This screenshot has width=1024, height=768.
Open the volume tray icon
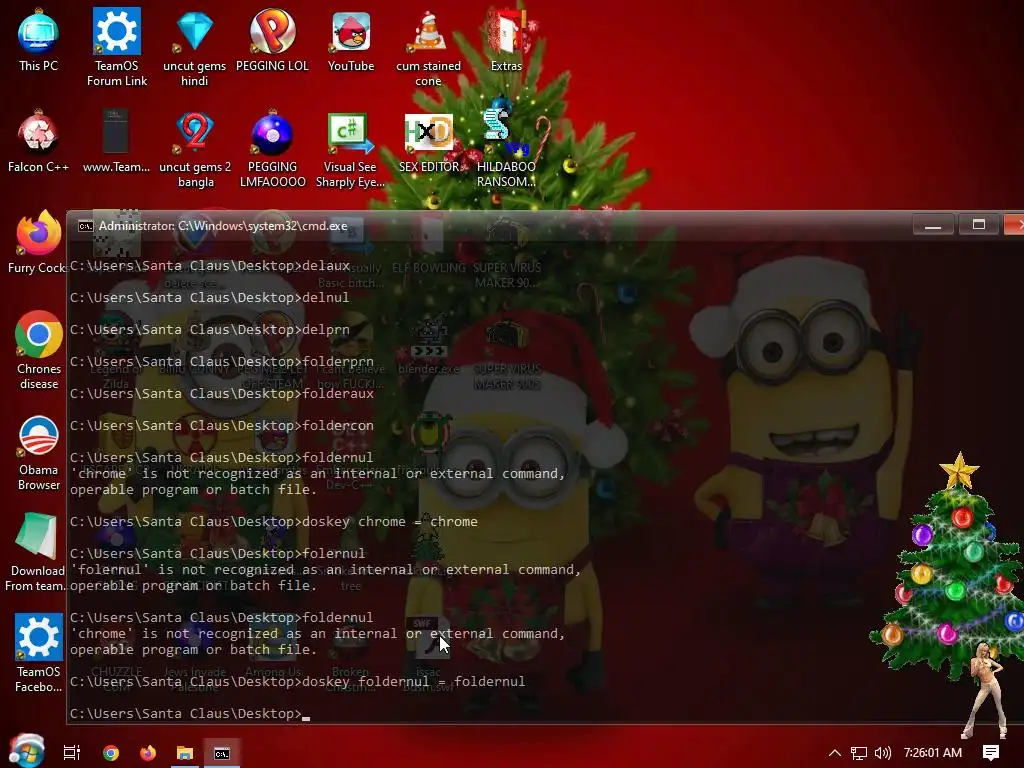(x=882, y=753)
